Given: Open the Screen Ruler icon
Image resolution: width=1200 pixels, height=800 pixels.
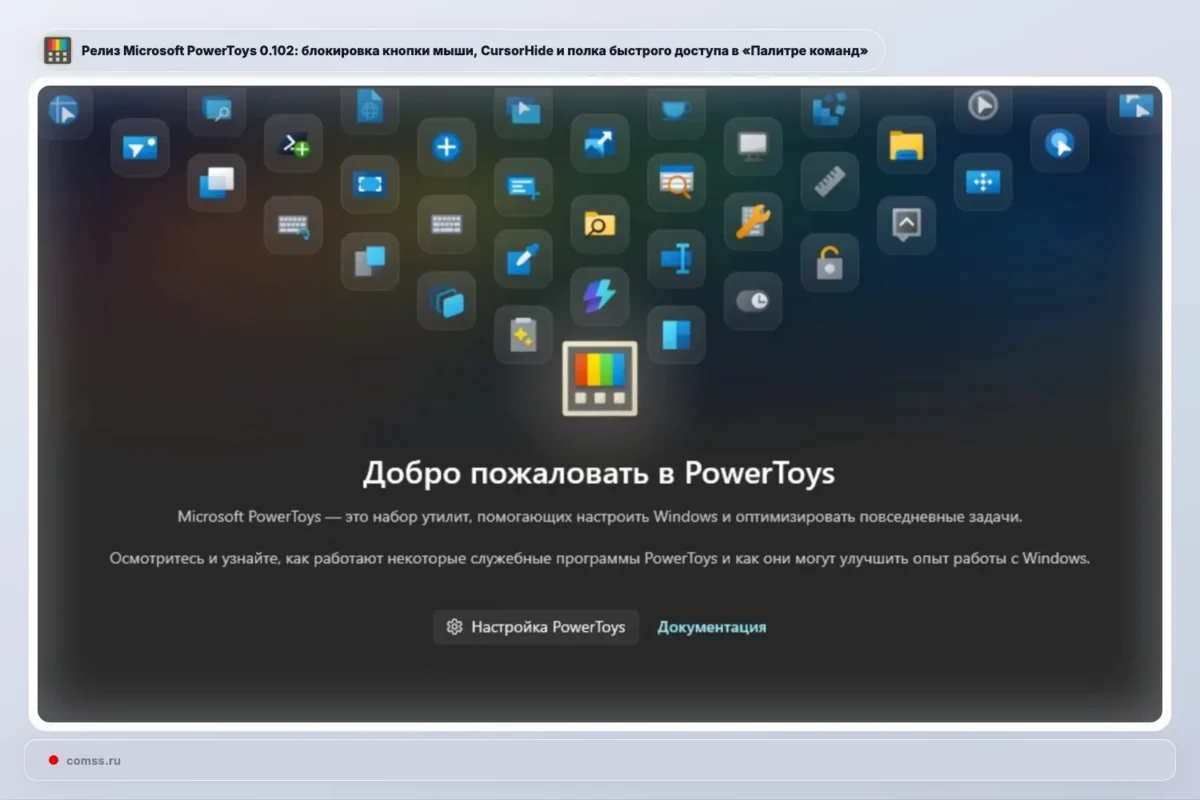Looking at the screenshot, I should pos(830,181).
